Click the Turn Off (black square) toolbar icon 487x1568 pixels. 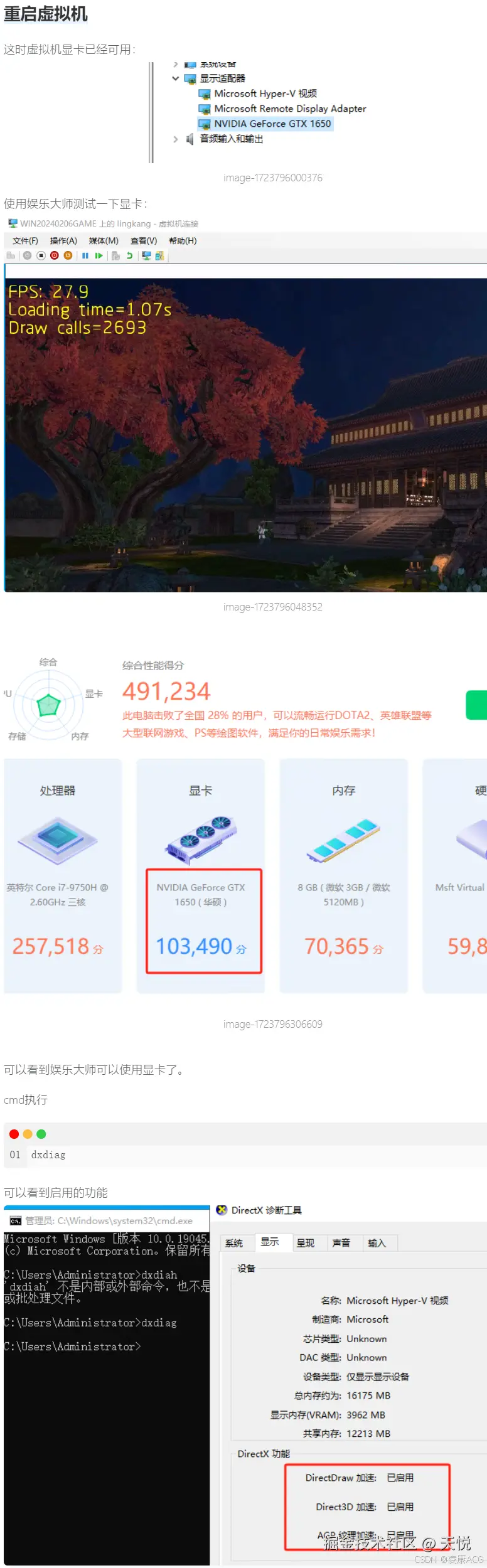(x=41, y=255)
